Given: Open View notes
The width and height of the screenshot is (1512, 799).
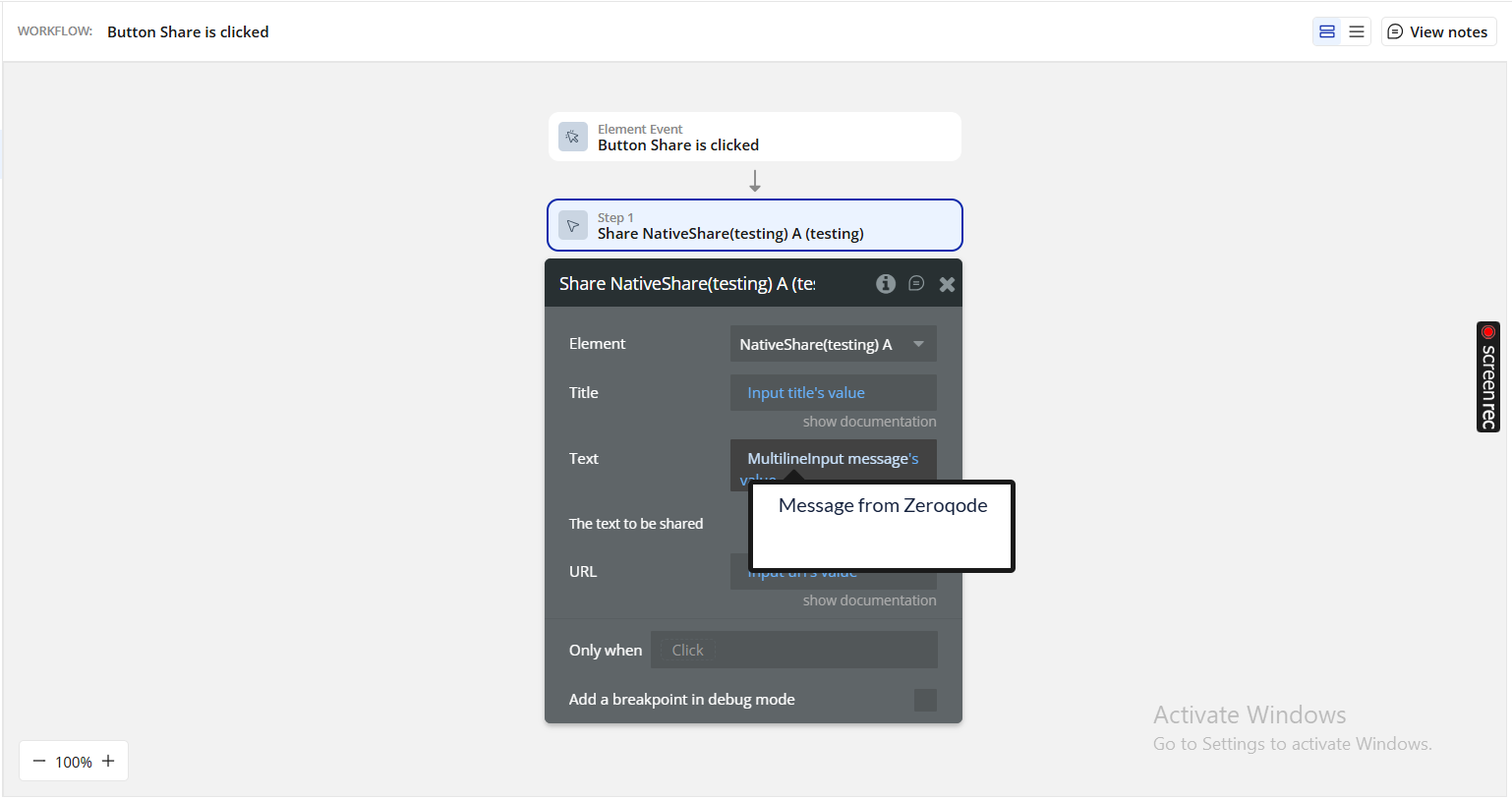Looking at the screenshot, I should click(1437, 31).
